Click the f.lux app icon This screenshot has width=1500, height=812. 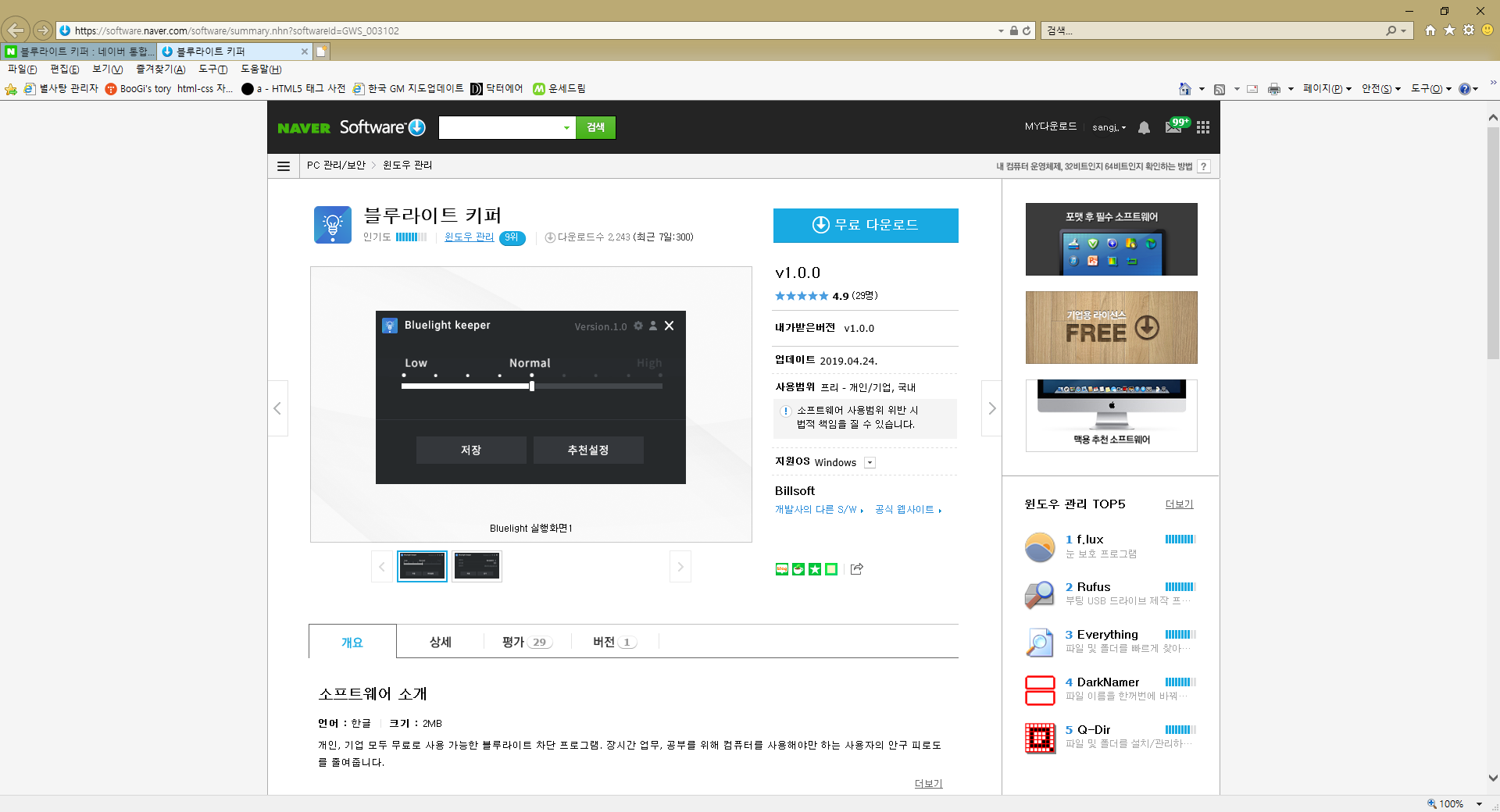click(1040, 547)
